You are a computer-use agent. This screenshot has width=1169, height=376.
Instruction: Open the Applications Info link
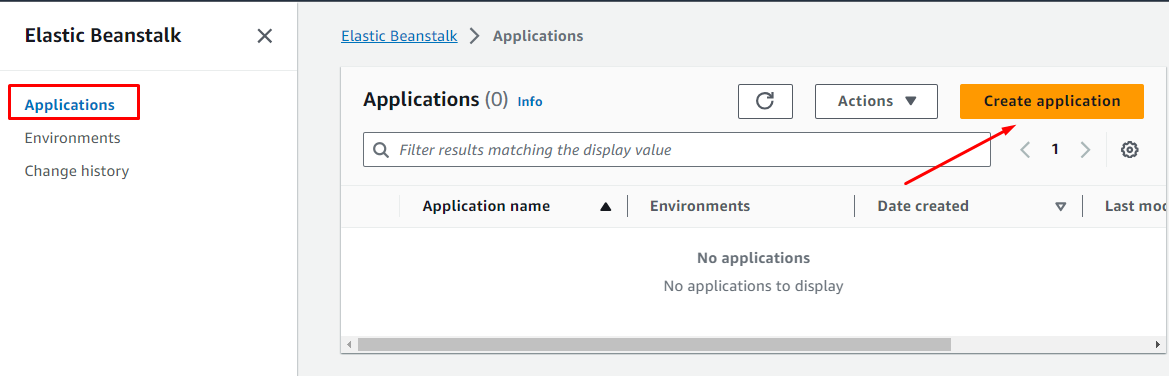coord(530,101)
